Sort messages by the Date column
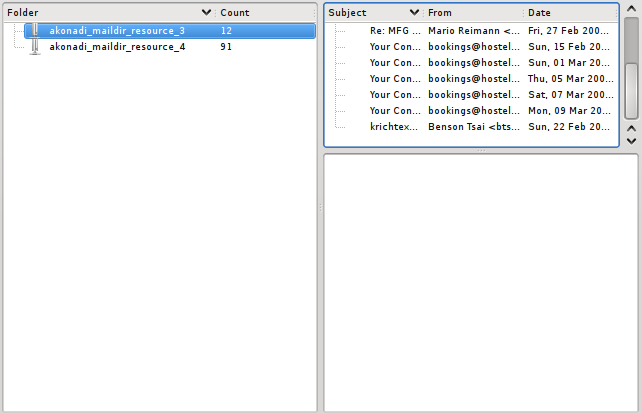The width and height of the screenshot is (642, 414). pos(568,13)
